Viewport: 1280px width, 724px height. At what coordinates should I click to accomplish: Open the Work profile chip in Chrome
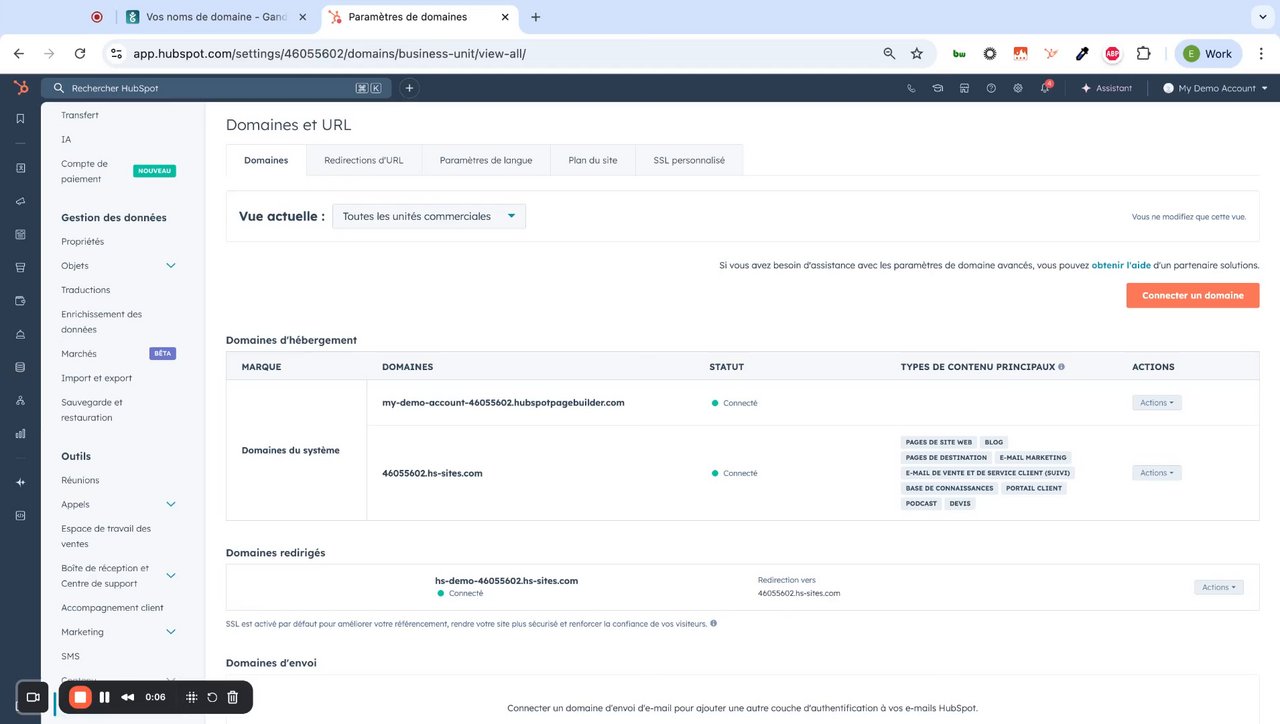click(1208, 54)
